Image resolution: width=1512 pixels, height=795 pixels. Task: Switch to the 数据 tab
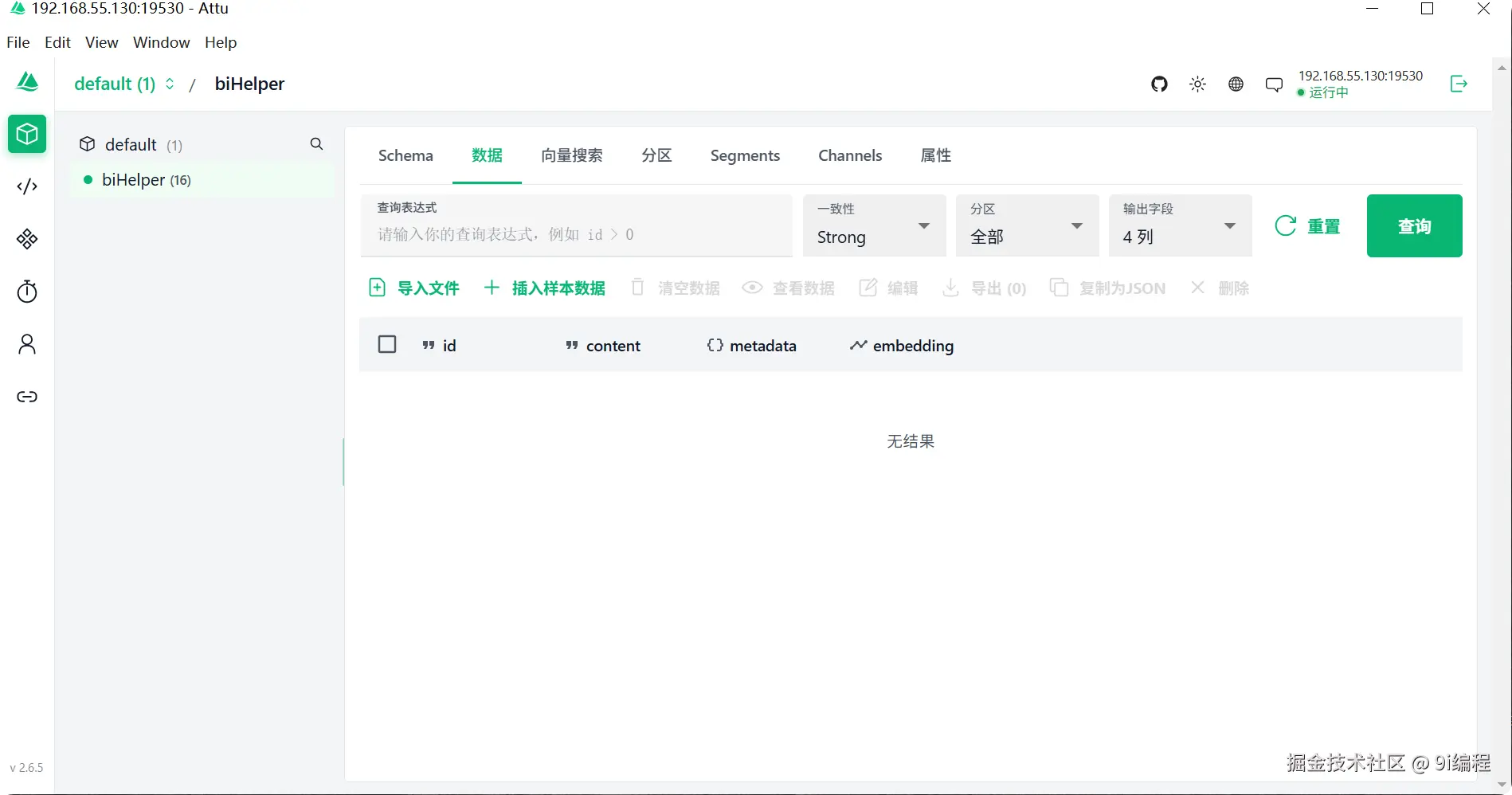(487, 155)
